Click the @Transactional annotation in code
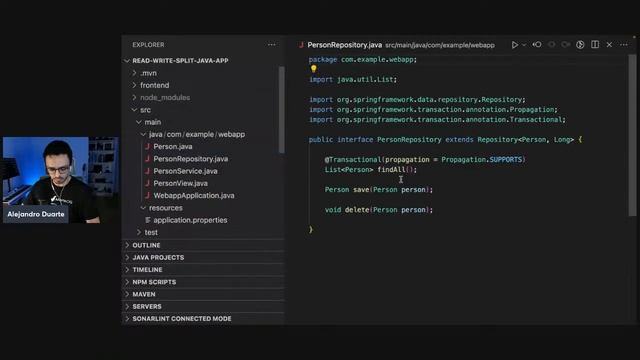640x360 pixels. pos(353,160)
